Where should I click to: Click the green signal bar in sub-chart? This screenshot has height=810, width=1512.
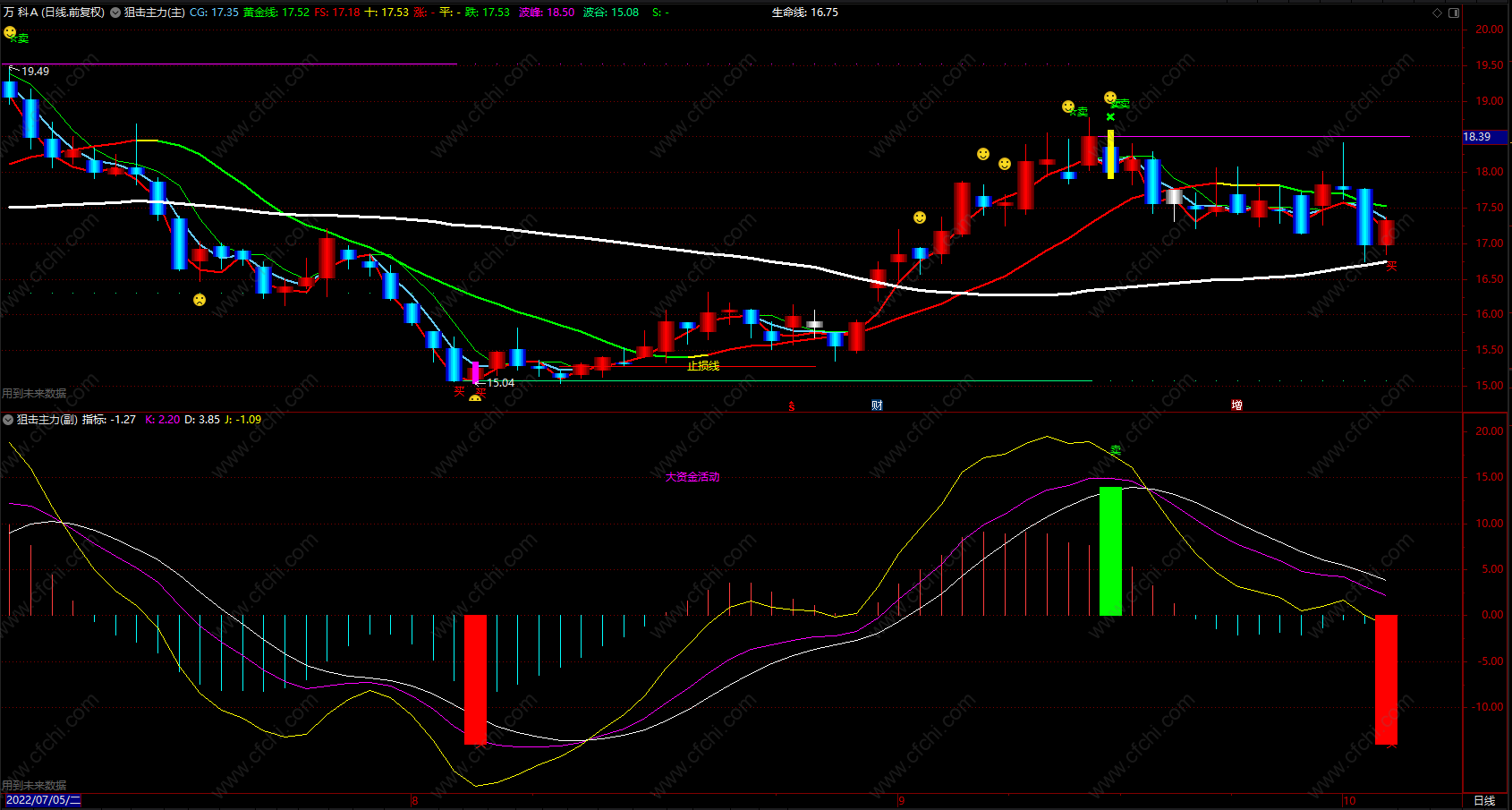click(1110, 550)
